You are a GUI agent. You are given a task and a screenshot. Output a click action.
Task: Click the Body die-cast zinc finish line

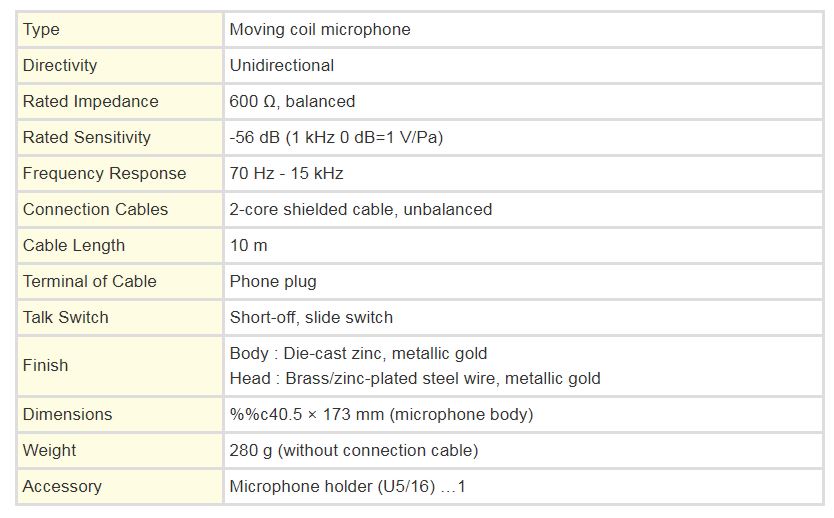358,353
